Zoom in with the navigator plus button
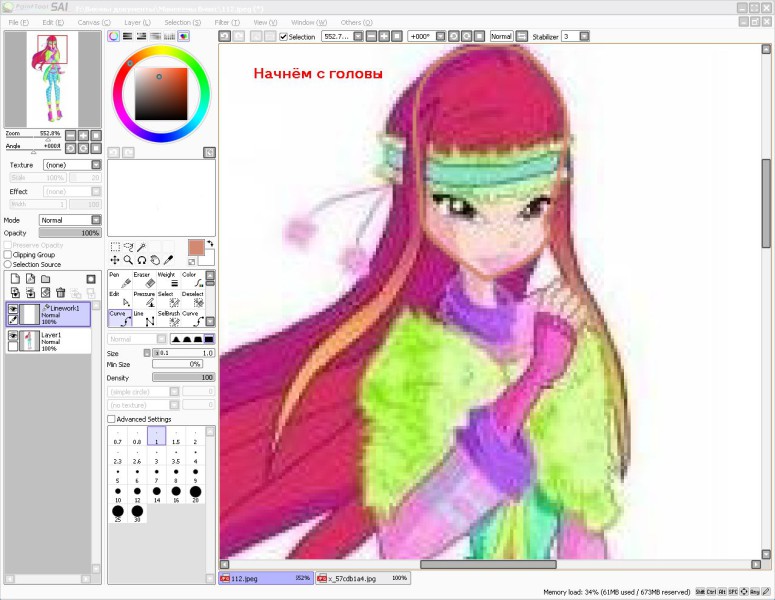This screenshot has height=600, width=775. 84,135
